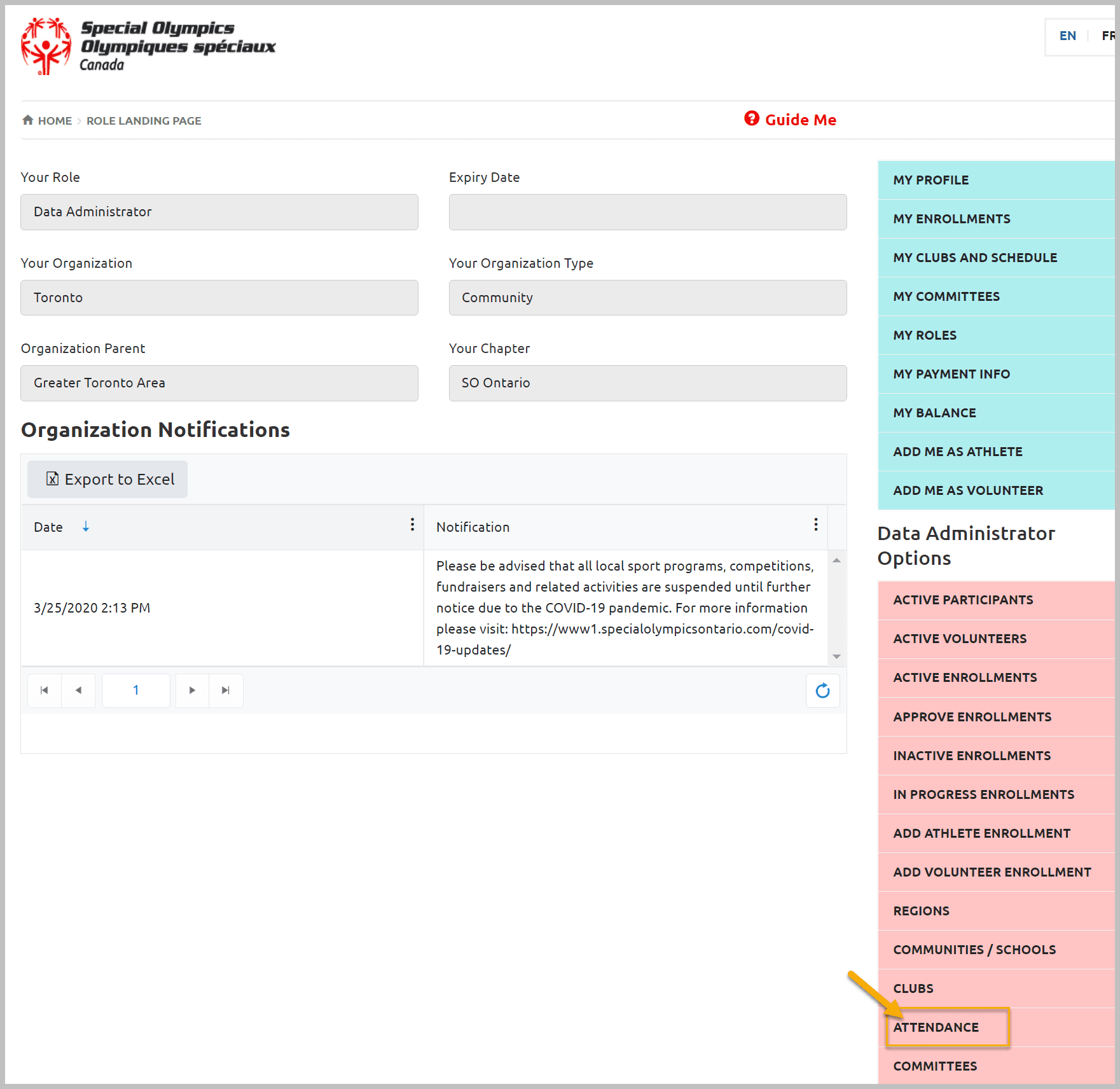1120x1089 pixels.
Task: Click the notification scrollbar down arrow
Action: [836, 656]
